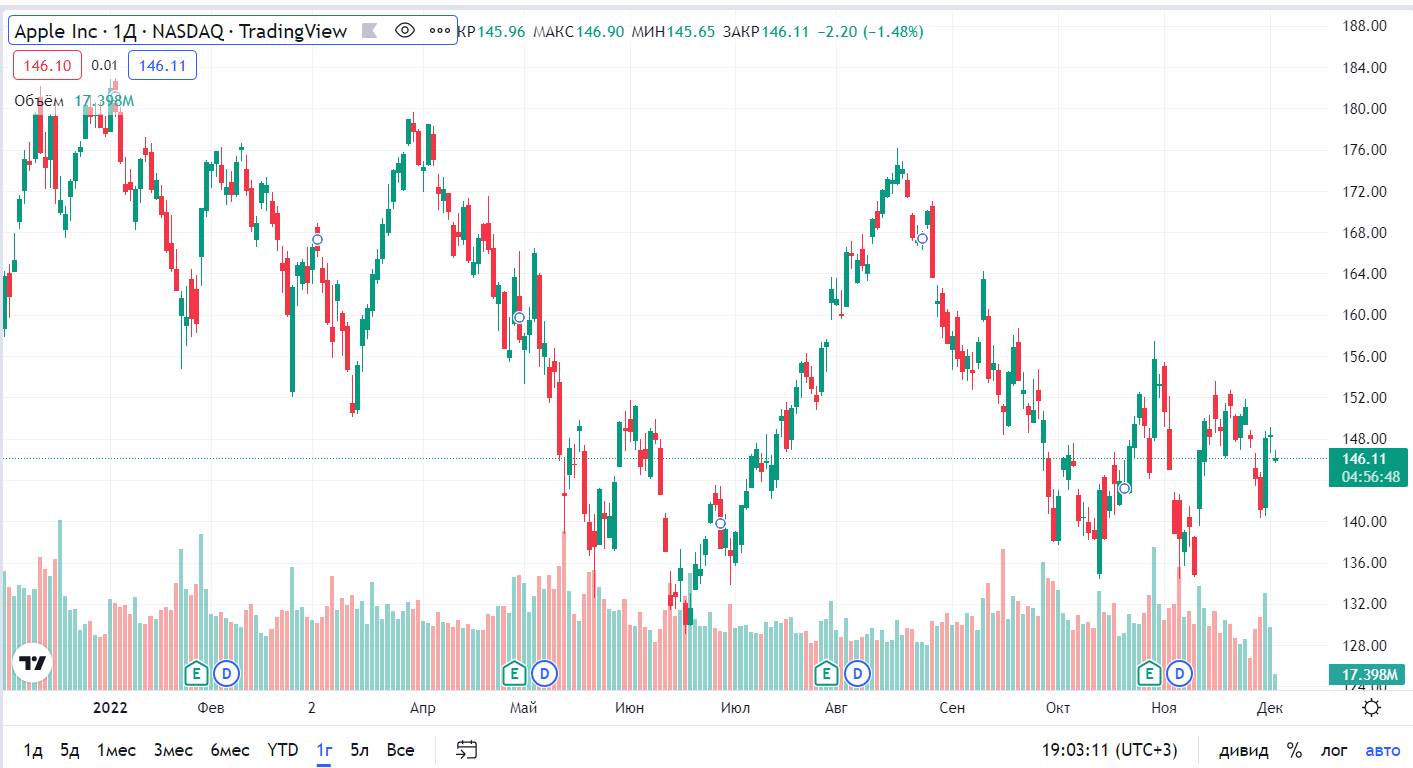Click the dividend D marker near Ноя
Screen dimensions: 1413x768
1181,673
